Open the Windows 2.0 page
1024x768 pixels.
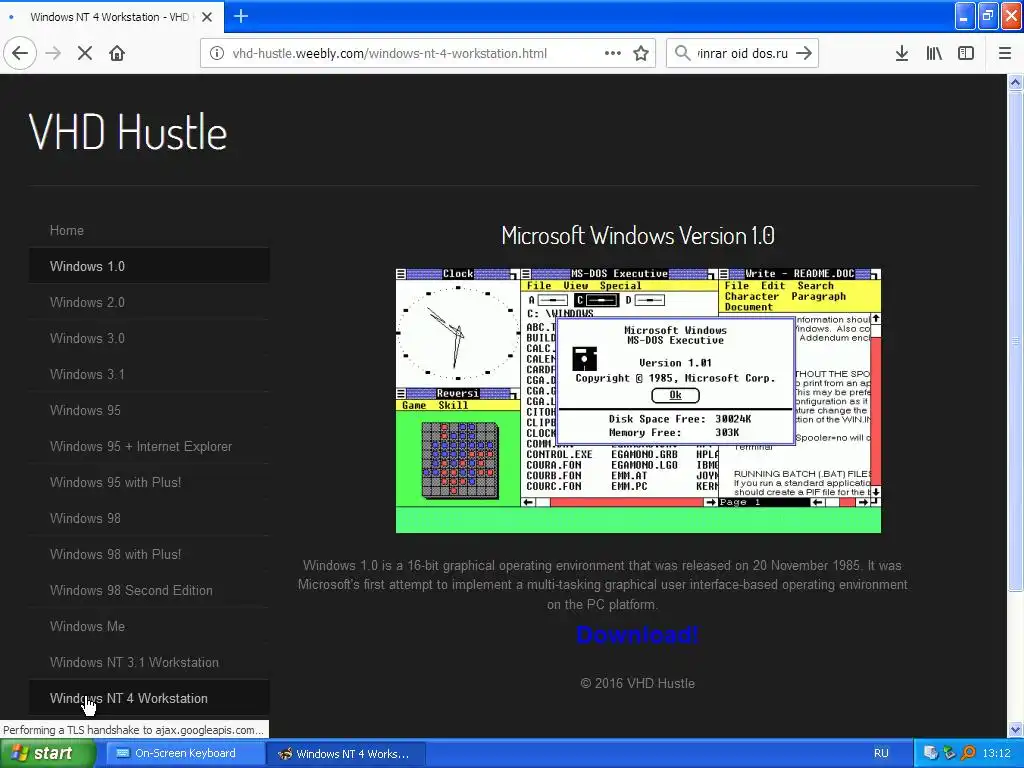[x=149, y=302]
